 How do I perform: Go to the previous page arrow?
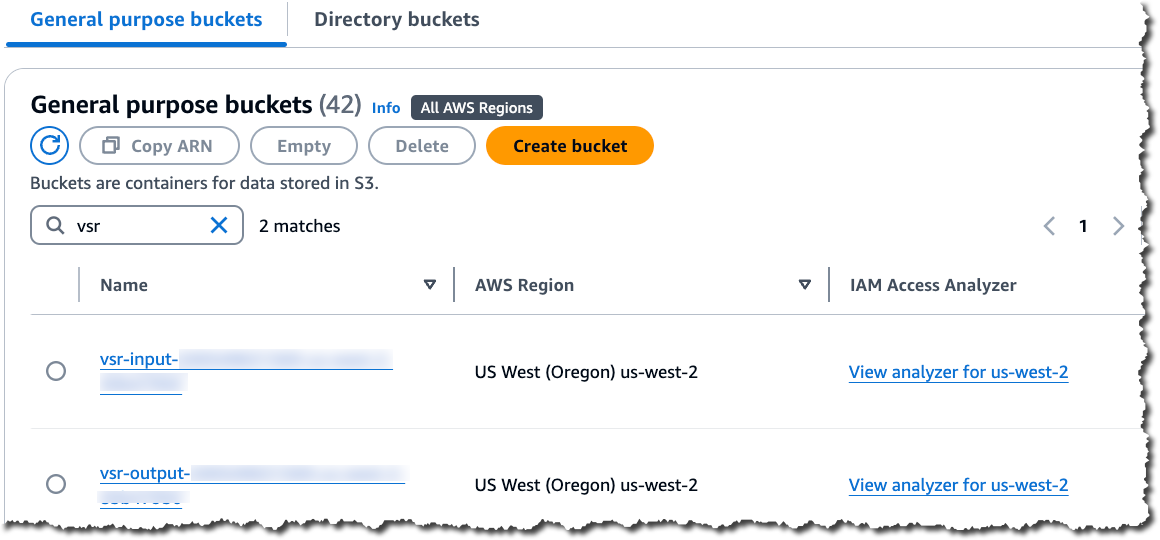tap(1049, 226)
